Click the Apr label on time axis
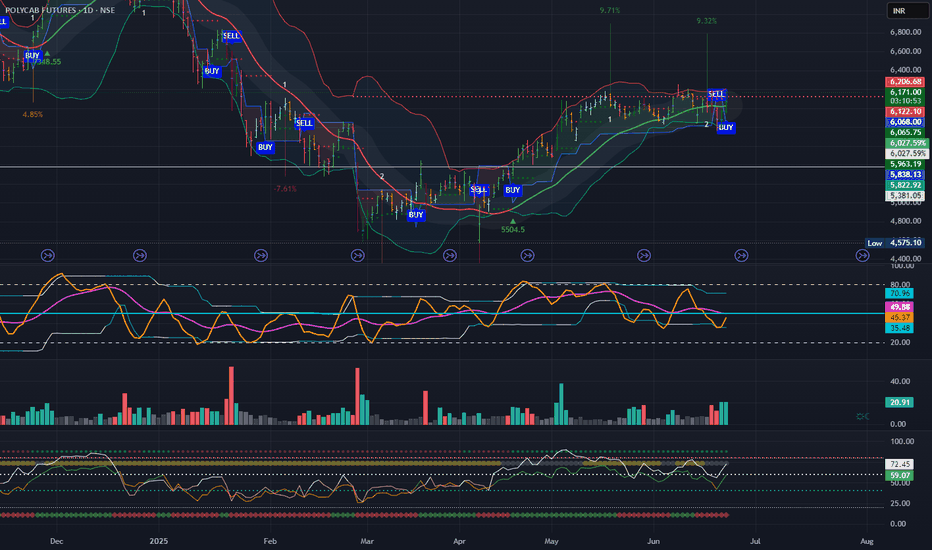 point(459,541)
